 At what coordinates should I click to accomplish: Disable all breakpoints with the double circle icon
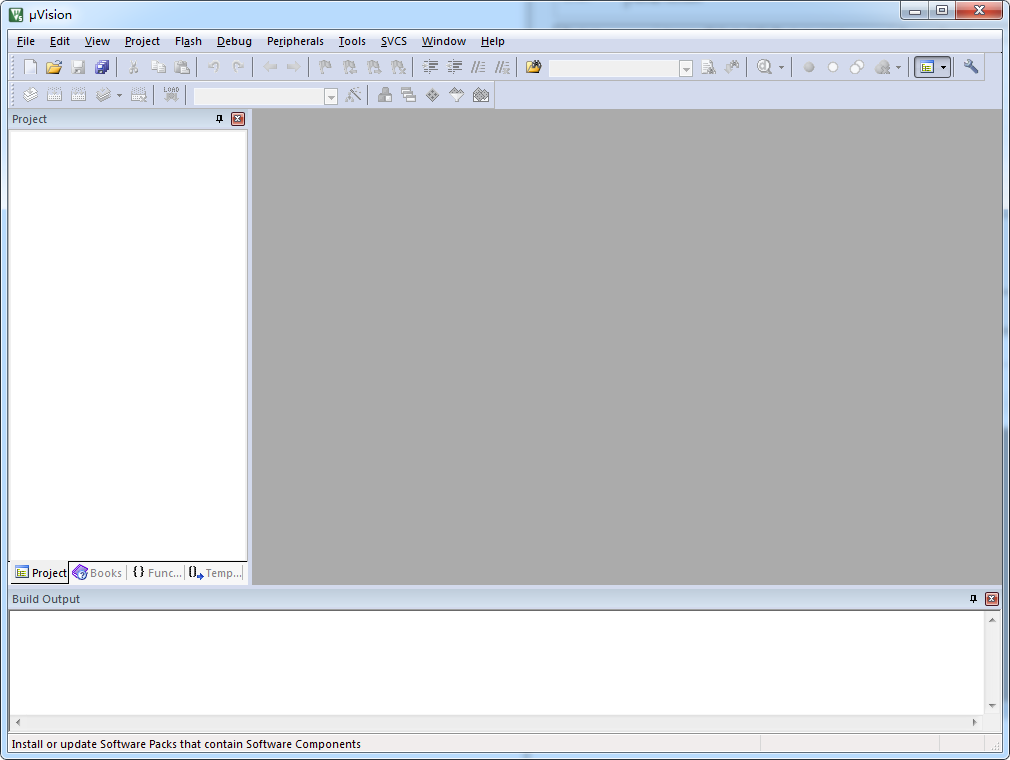point(857,67)
